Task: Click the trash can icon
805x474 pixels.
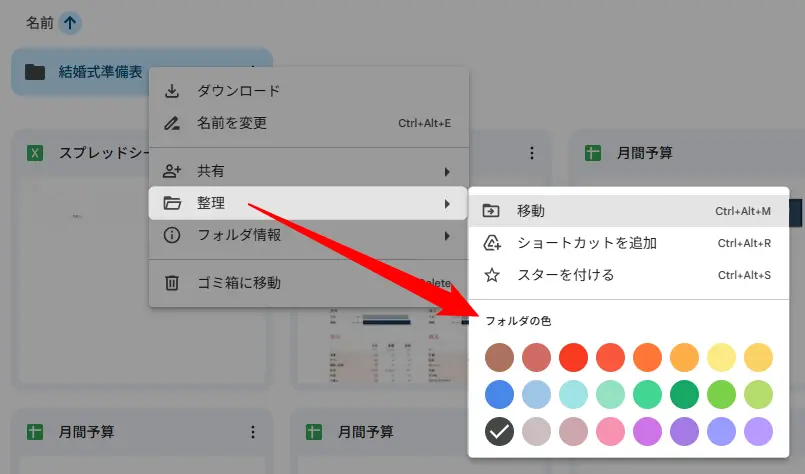Action: tap(172, 283)
